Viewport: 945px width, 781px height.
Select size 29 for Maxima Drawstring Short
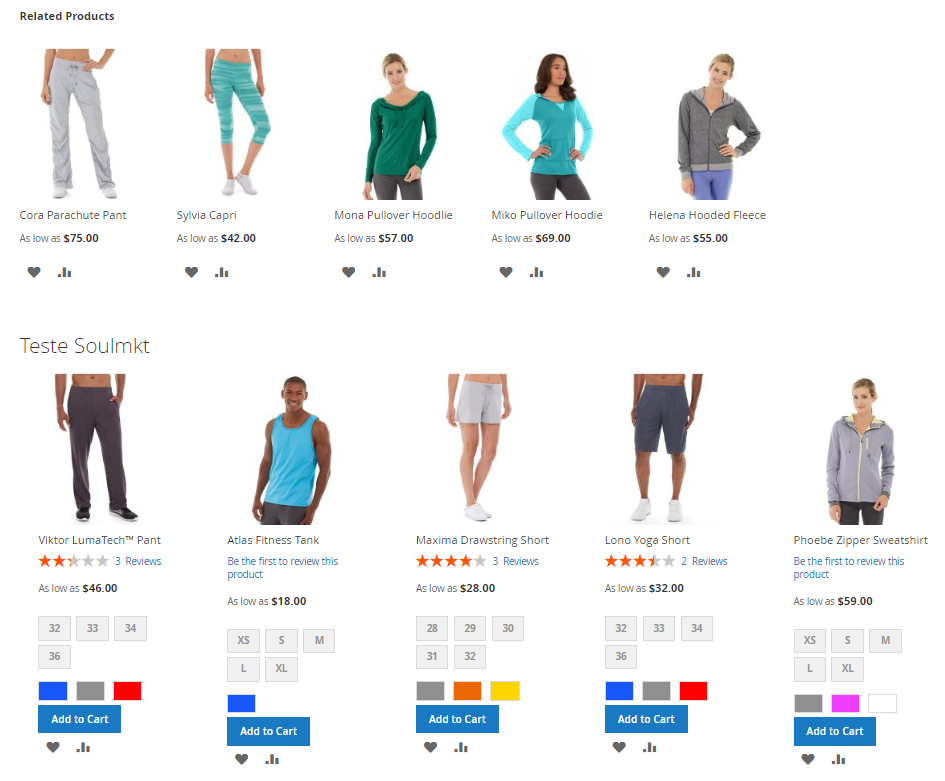tap(470, 628)
